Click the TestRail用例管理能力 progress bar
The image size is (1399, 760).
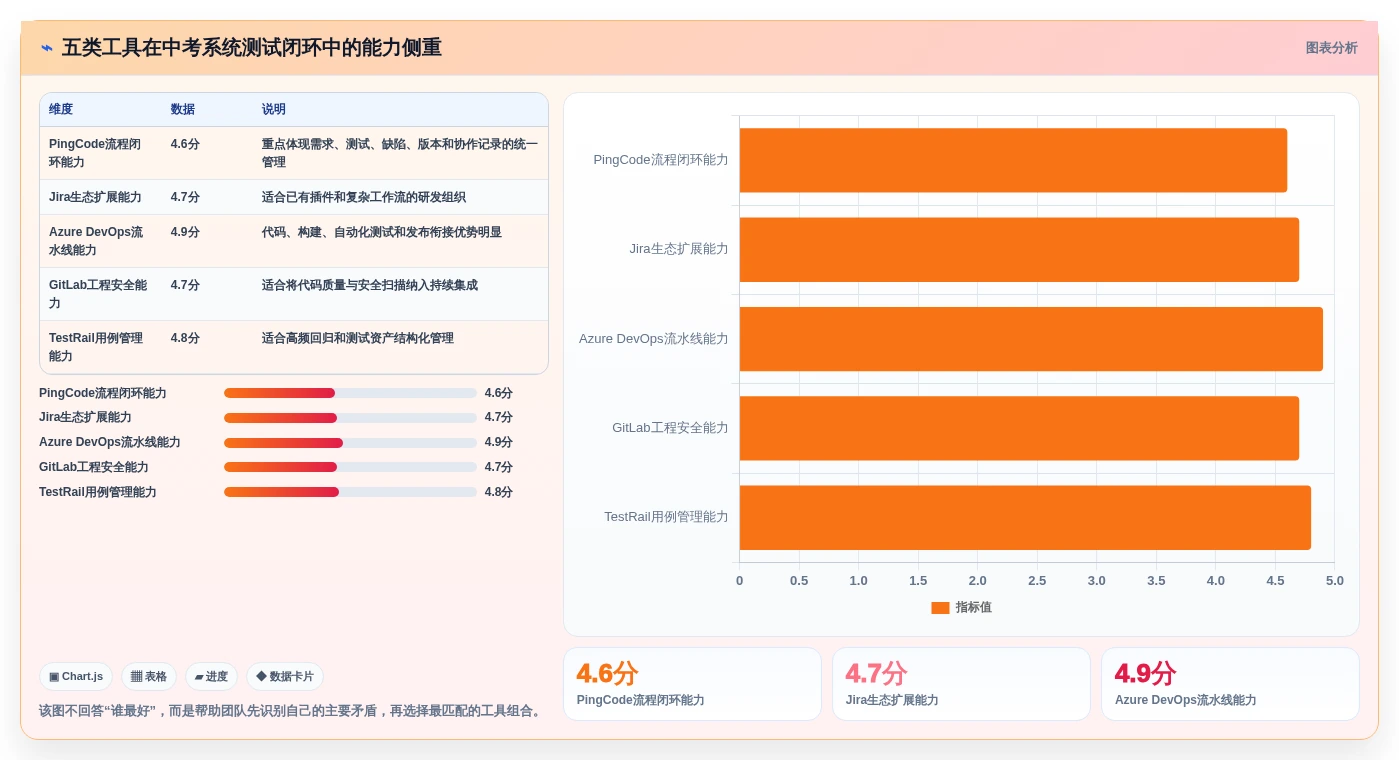click(350, 493)
